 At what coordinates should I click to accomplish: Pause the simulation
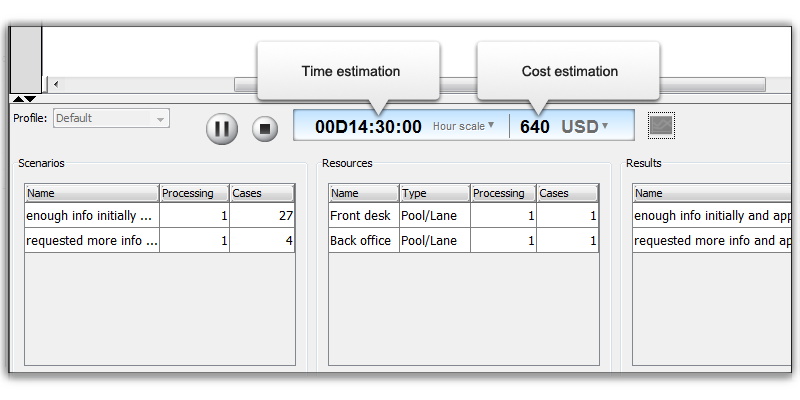pyautogui.click(x=222, y=129)
